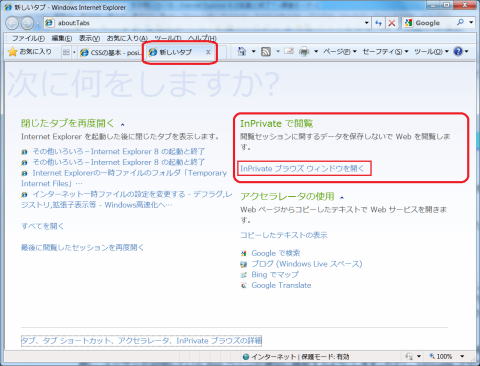The width and height of the screenshot is (480, 366).
Task: Open the ファイル menu
Action: tap(28, 38)
